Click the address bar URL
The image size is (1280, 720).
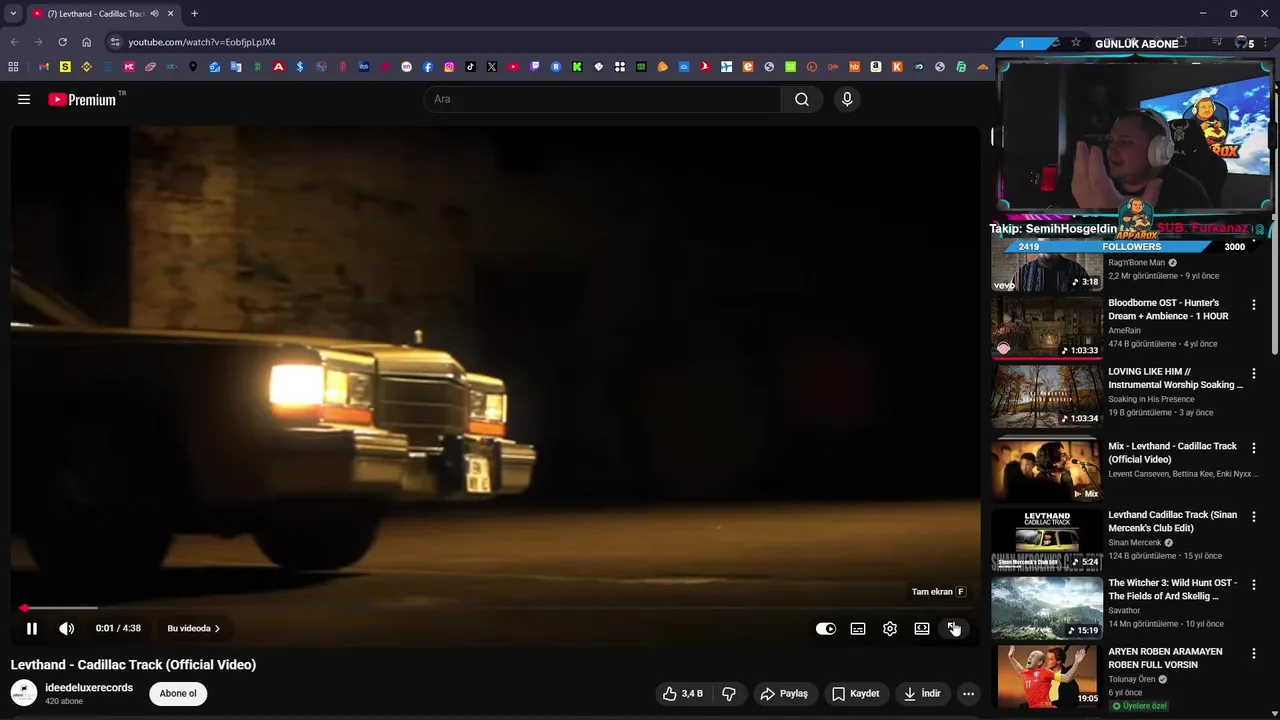[x=202, y=42]
